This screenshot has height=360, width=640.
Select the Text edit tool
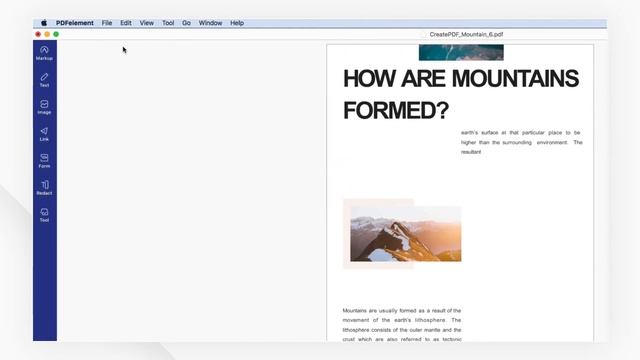click(44, 80)
